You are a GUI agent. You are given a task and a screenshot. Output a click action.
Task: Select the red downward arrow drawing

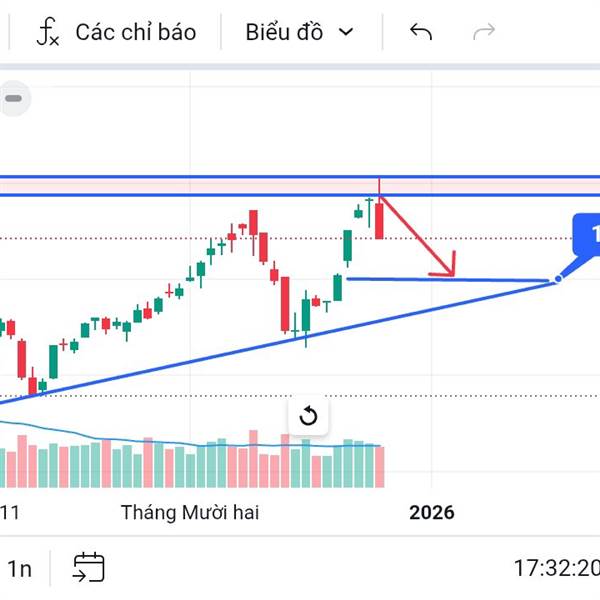[420, 237]
